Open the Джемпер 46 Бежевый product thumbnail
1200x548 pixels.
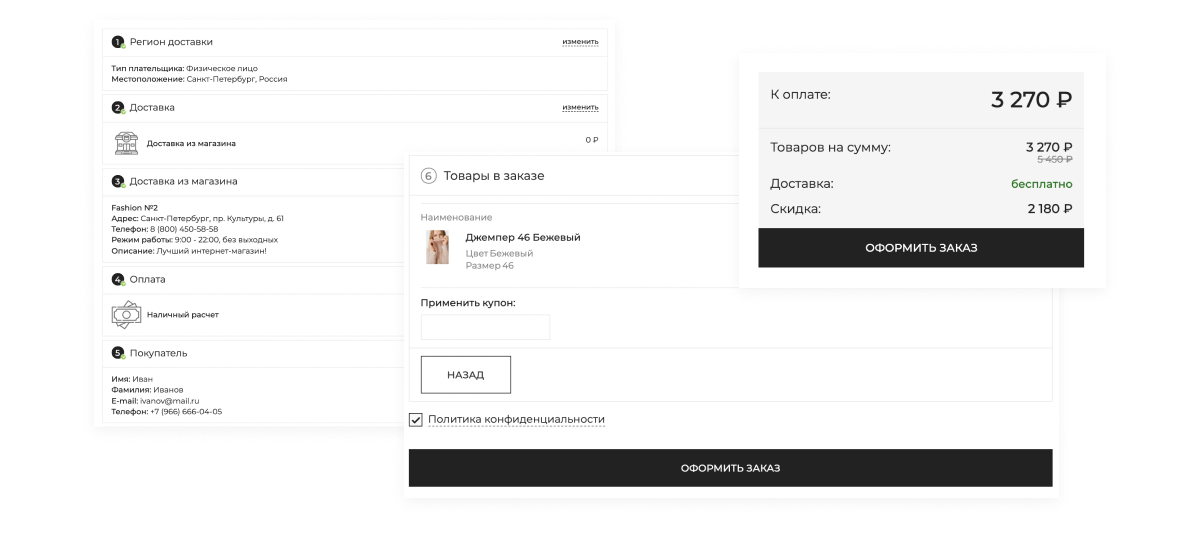[x=437, y=247]
